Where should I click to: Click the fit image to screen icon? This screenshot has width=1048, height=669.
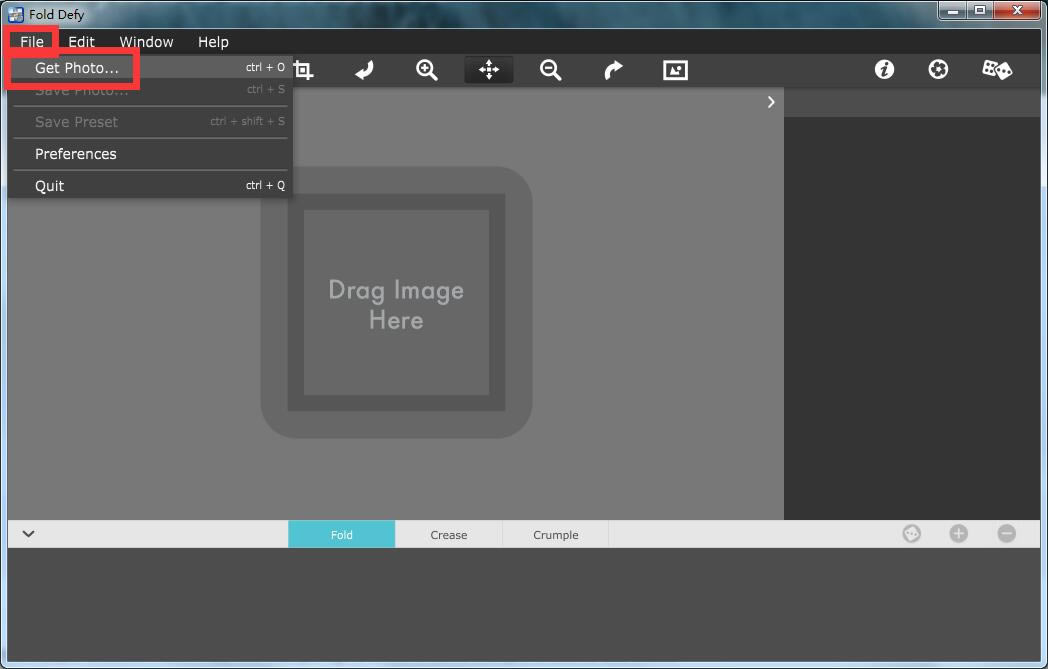point(675,70)
